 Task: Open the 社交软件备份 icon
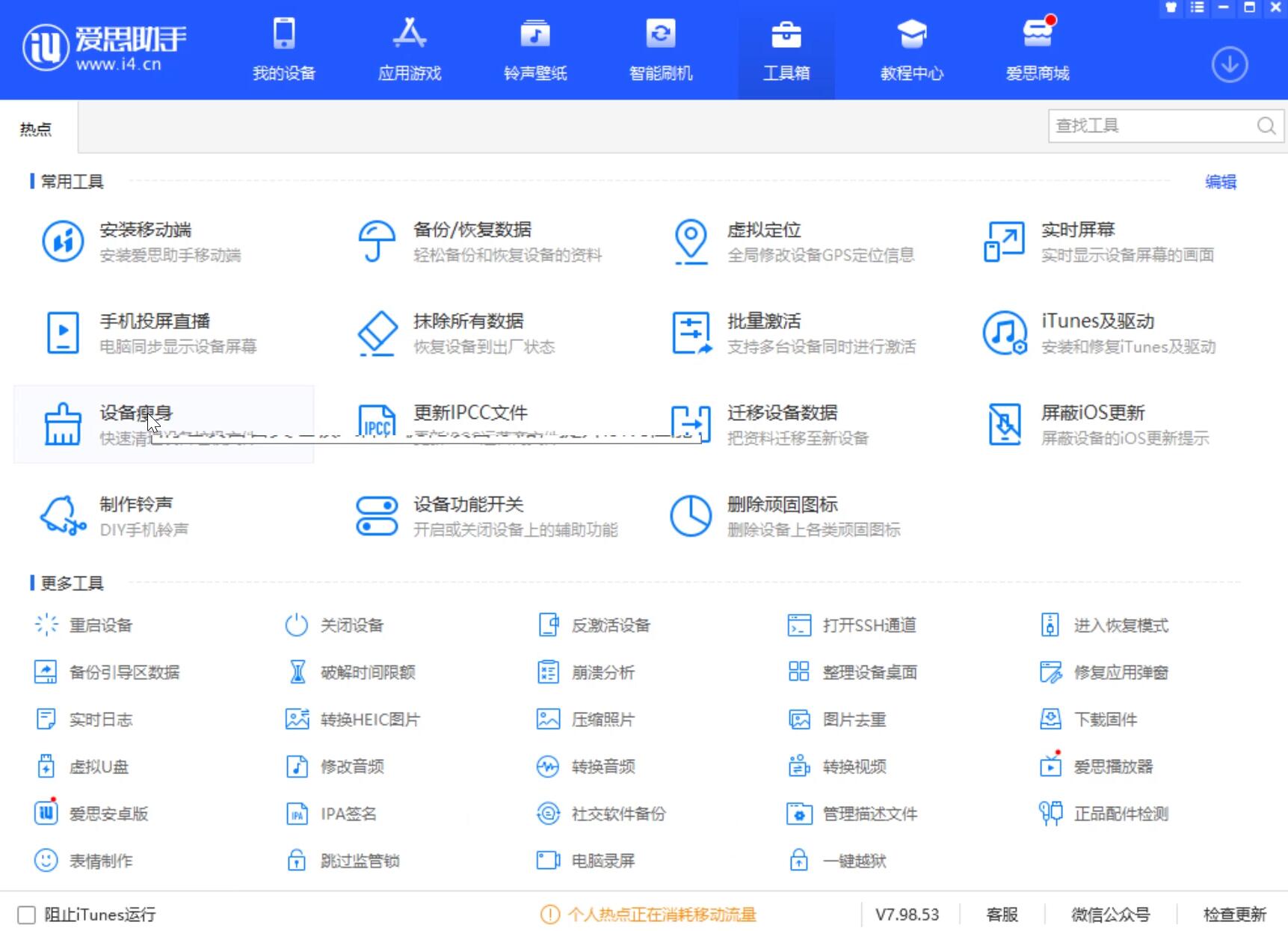pos(548,813)
